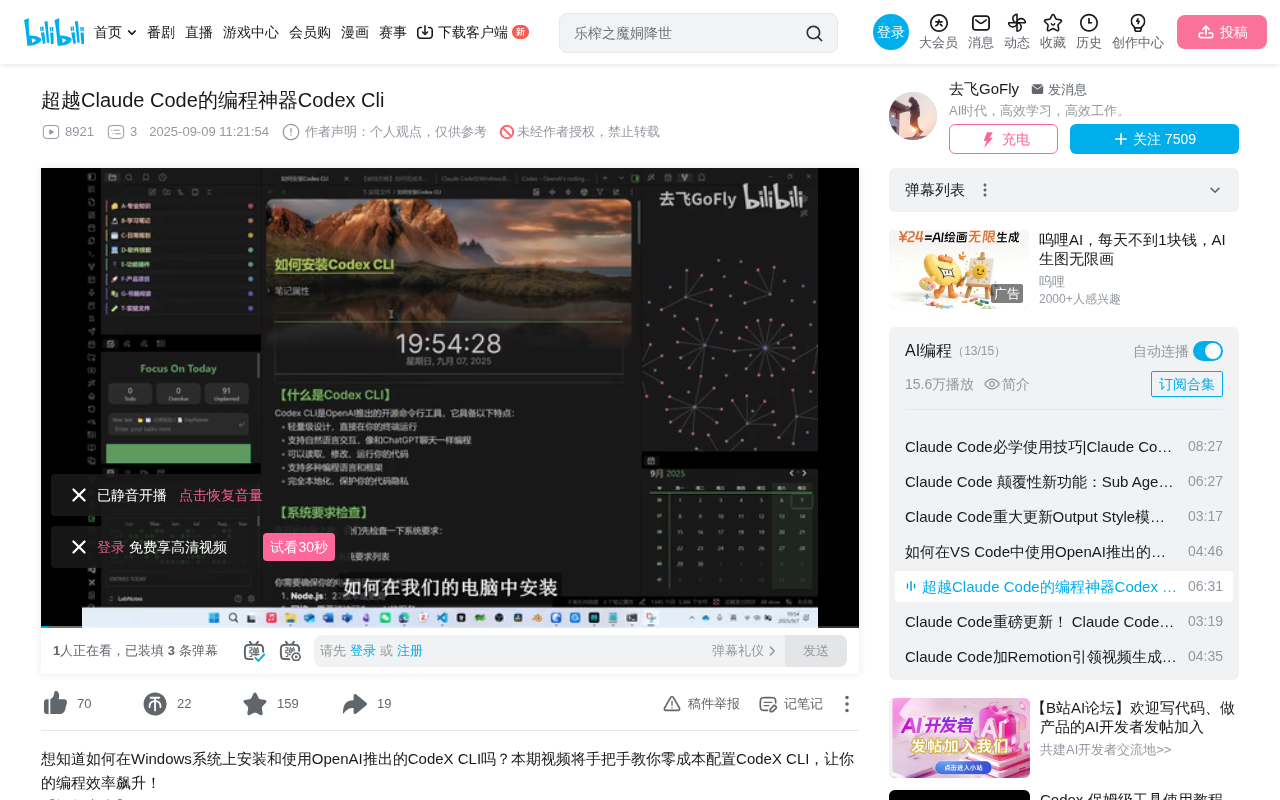This screenshot has width=1280, height=800.
Task: Click the video player progress bar
Action: 450,627
